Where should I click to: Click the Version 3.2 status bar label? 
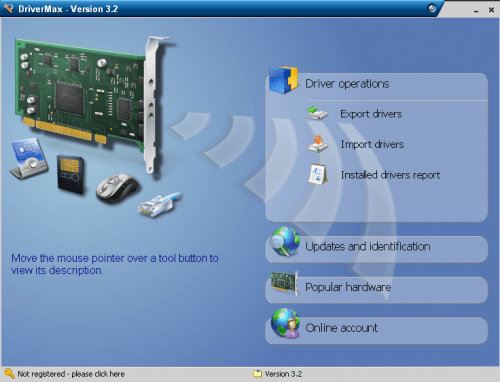283,374
